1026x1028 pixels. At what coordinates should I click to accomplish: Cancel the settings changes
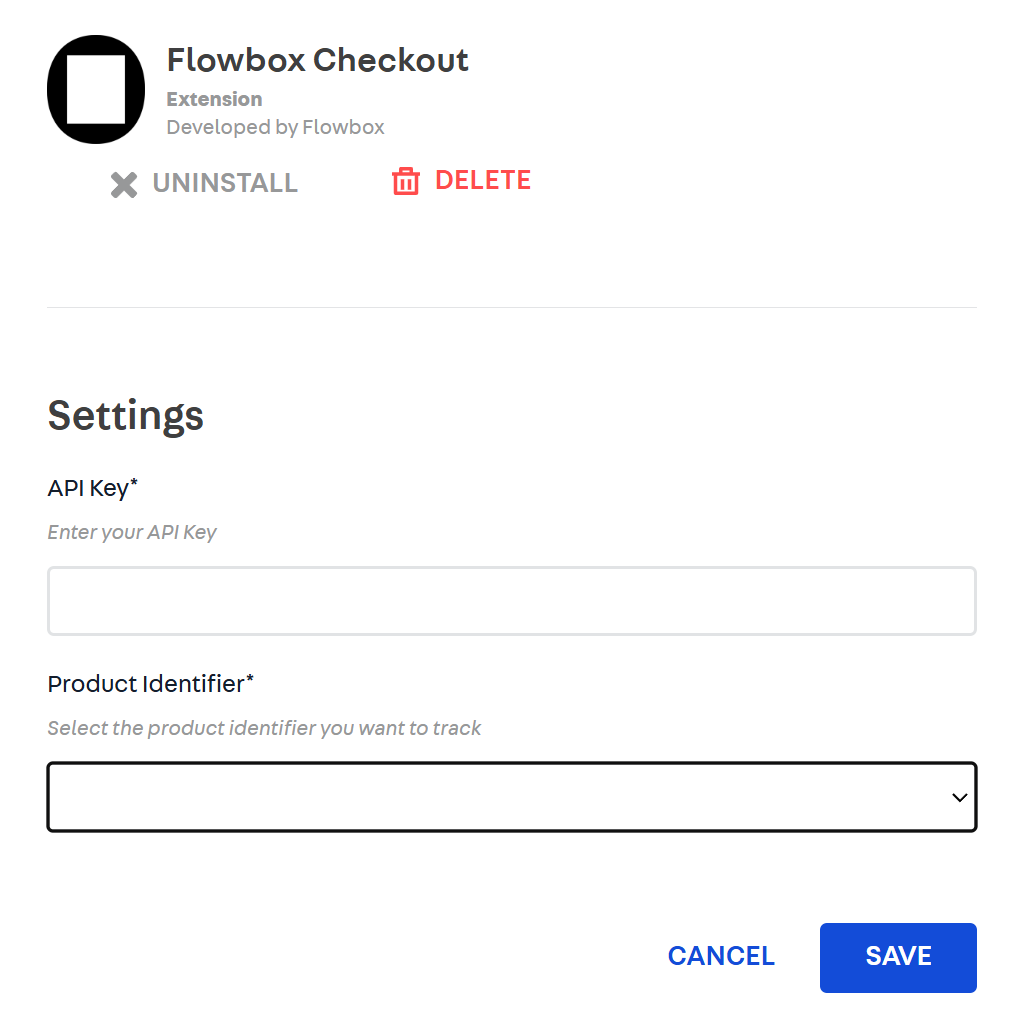coord(721,957)
